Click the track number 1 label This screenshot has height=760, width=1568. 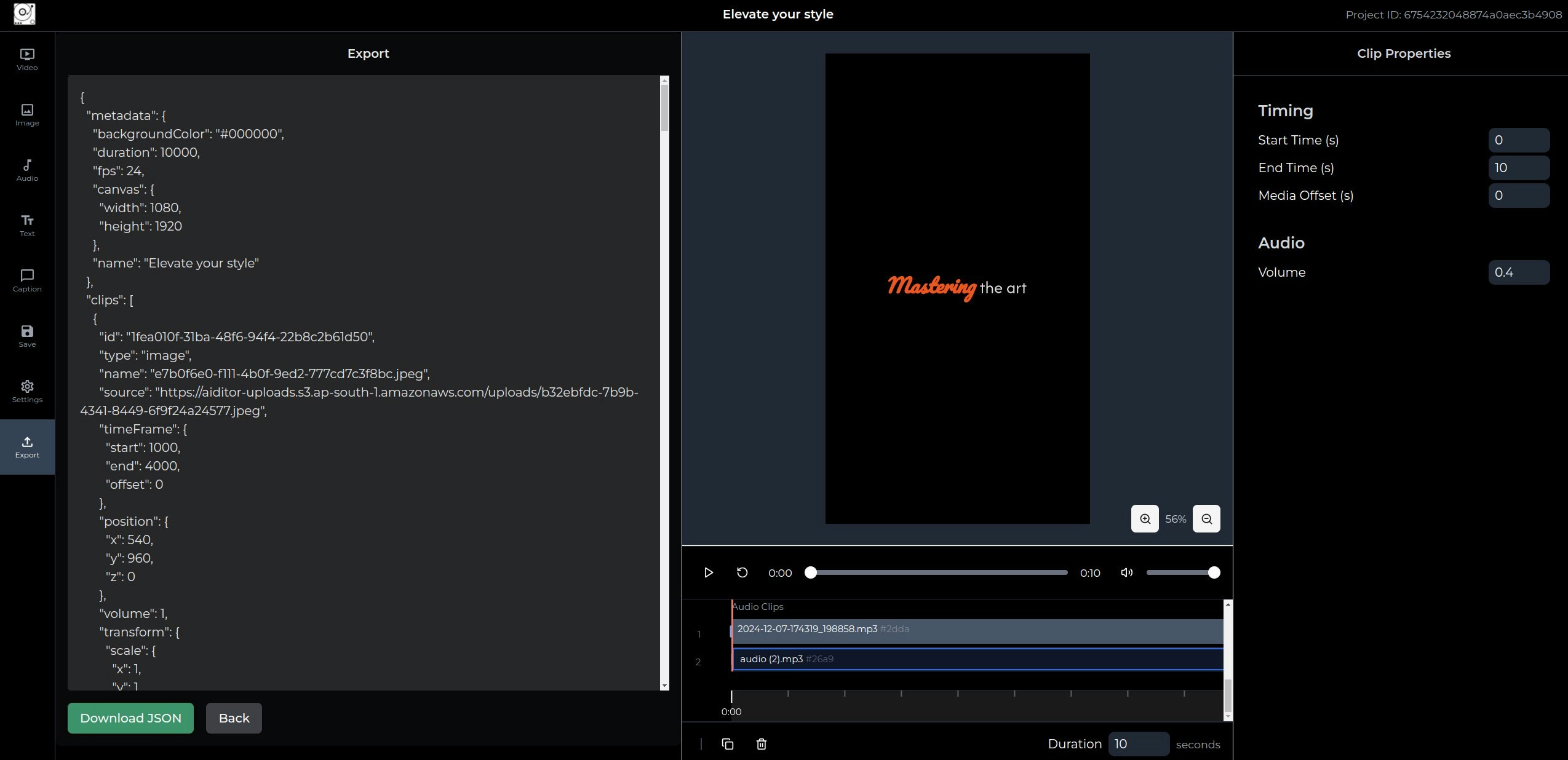(699, 635)
